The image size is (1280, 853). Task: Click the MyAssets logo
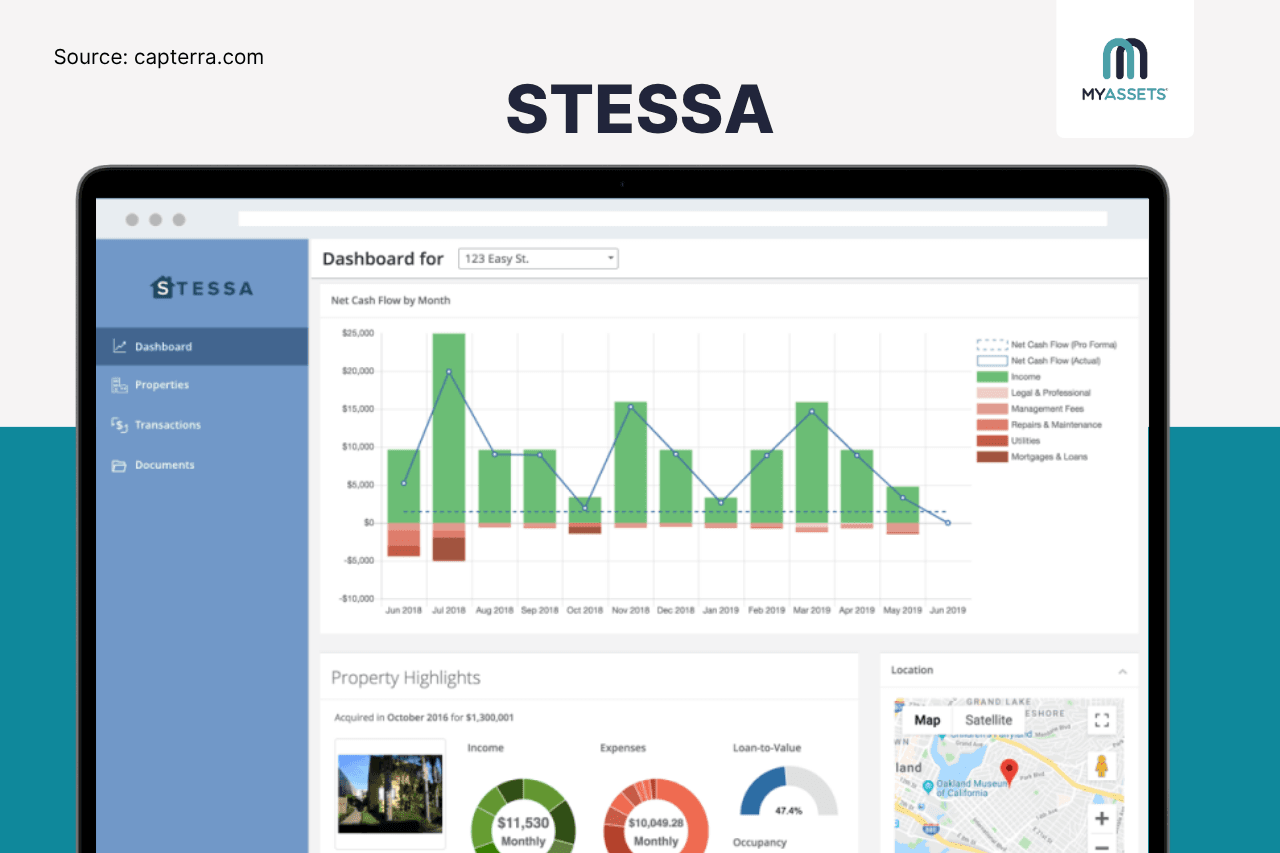[1125, 69]
